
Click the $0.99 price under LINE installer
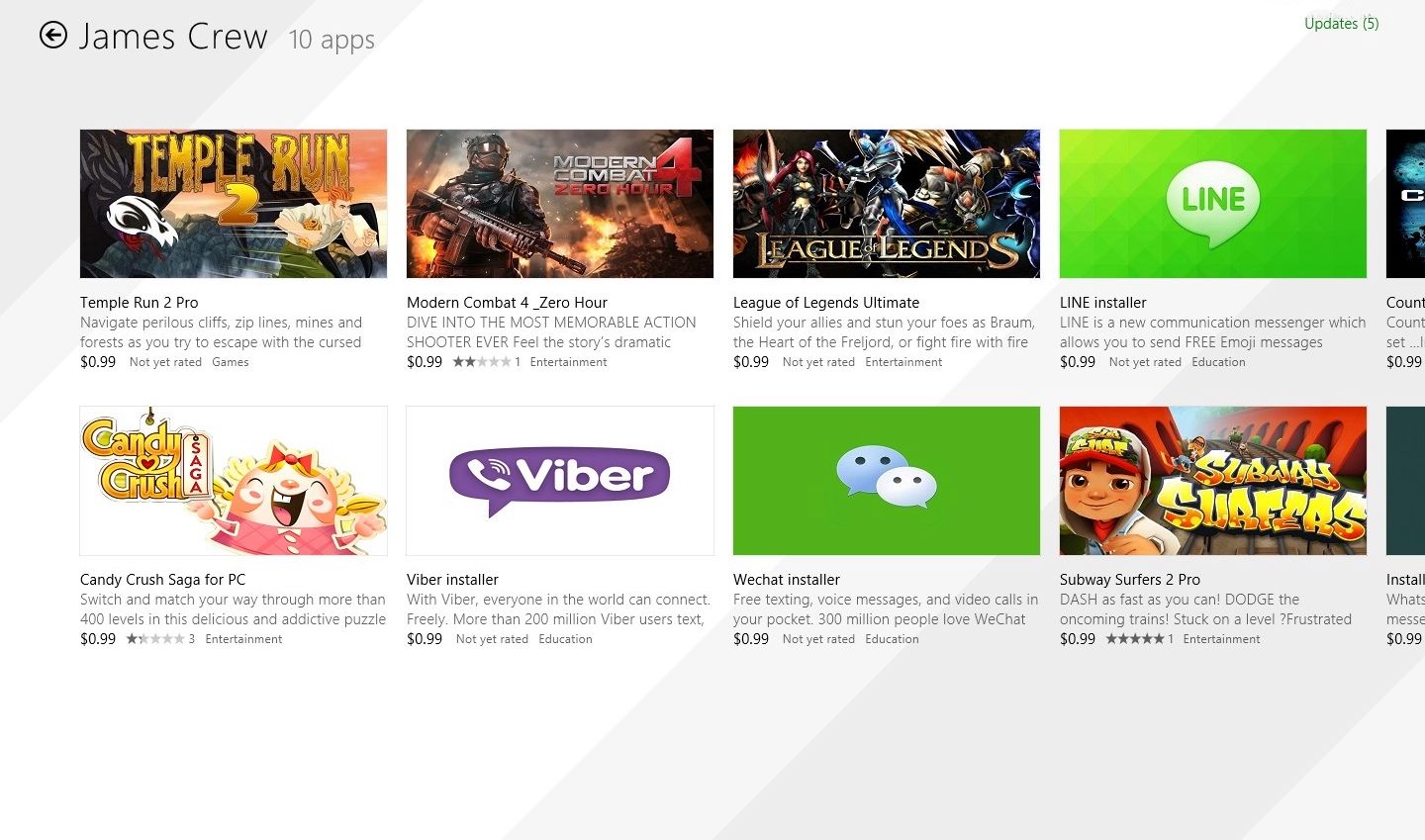point(1078,362)
